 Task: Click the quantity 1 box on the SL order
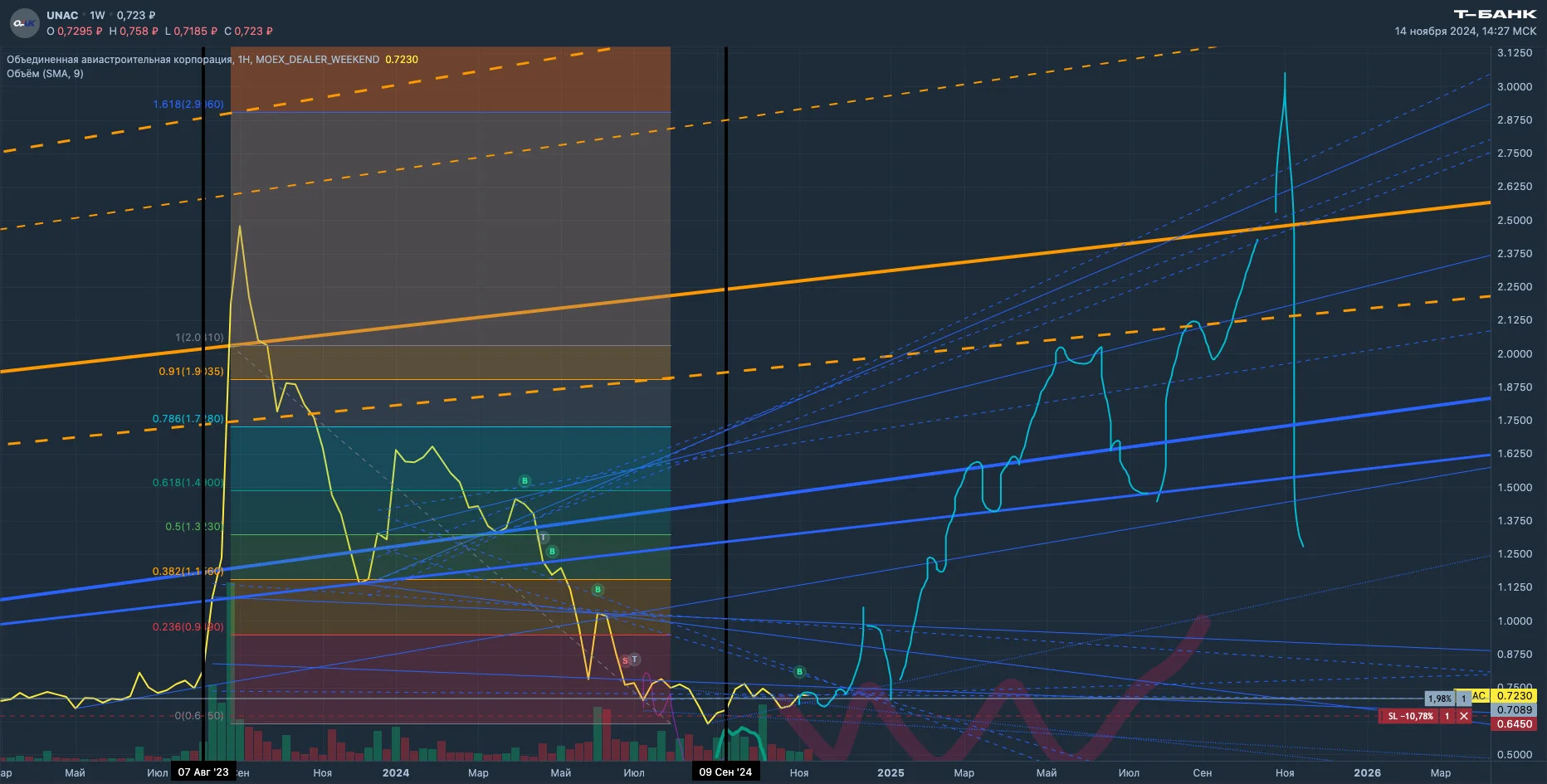(x=1447, y=716)
